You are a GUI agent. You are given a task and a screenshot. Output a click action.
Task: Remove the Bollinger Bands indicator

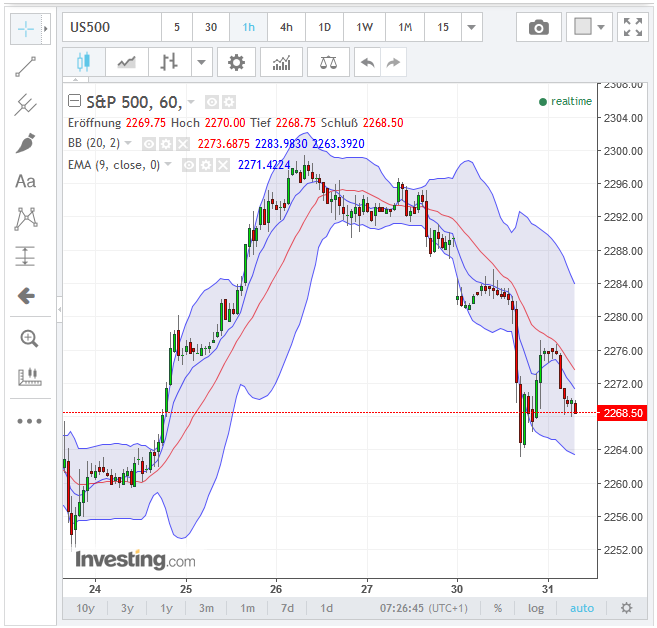[183, 144]
